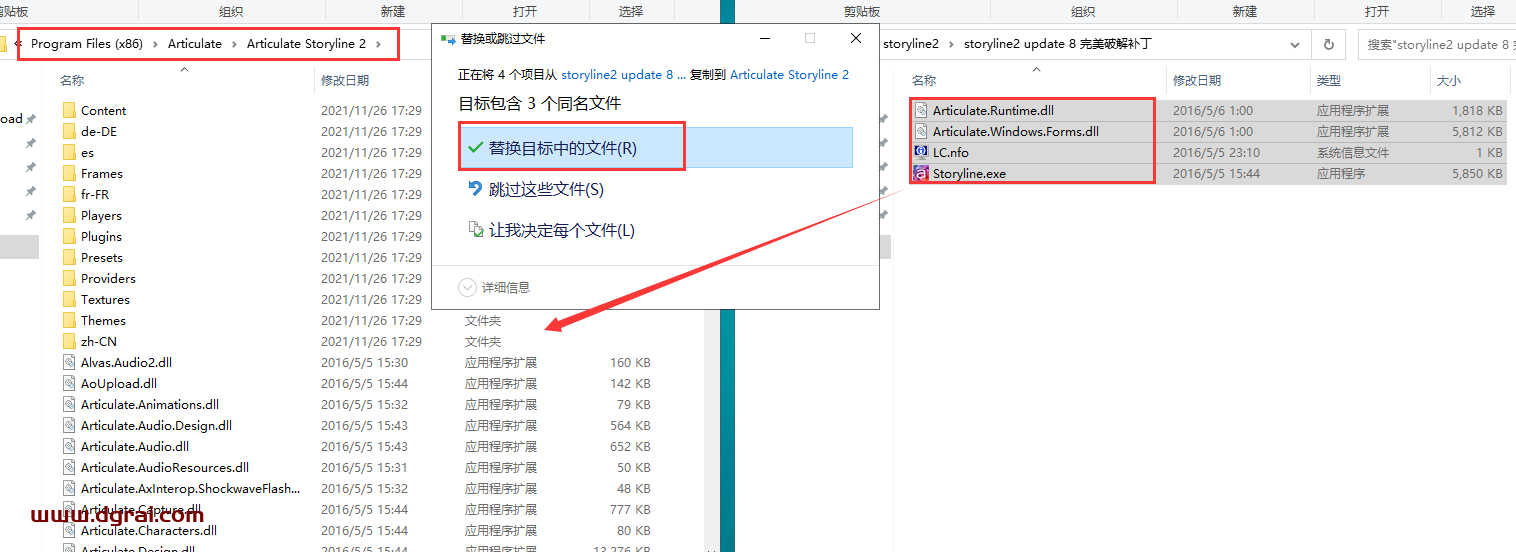Expand chevron after Articulate breadcrumb
The height and width of the screenshot is (552, 1516).
pos(234,44)
